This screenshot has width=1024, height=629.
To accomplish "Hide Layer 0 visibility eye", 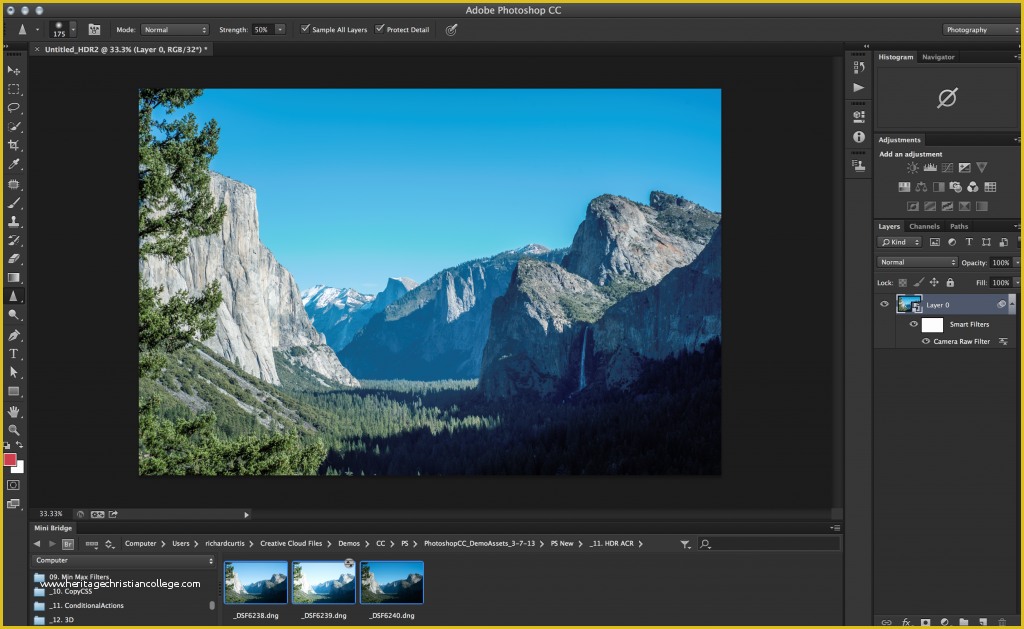I will pyautogui.click(x=884, y=304).
